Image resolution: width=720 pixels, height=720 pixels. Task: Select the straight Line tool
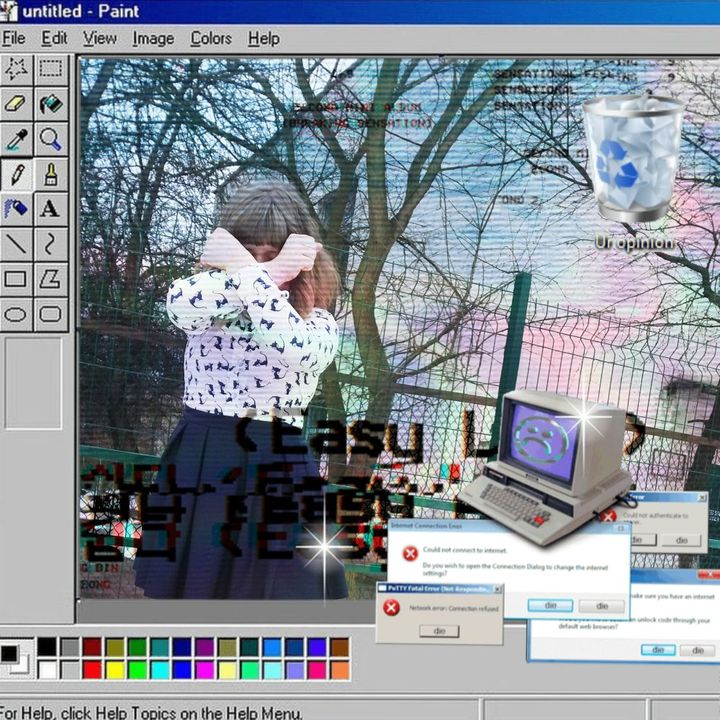click(x=16, y=243)
